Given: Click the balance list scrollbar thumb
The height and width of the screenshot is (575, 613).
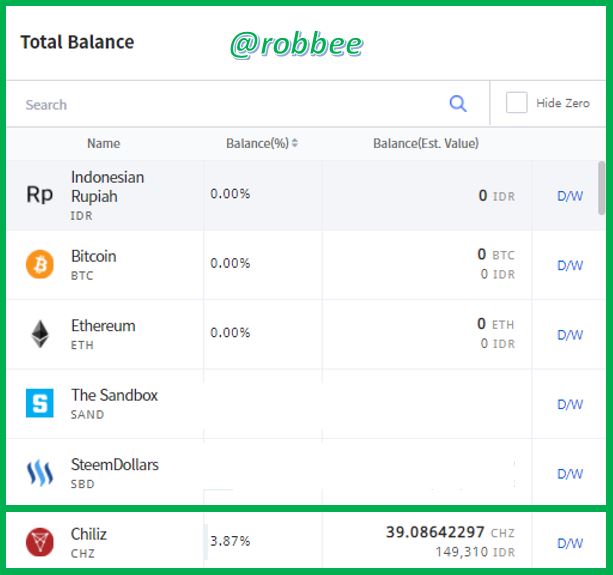Looking at the screenshot, I should 601,188.
